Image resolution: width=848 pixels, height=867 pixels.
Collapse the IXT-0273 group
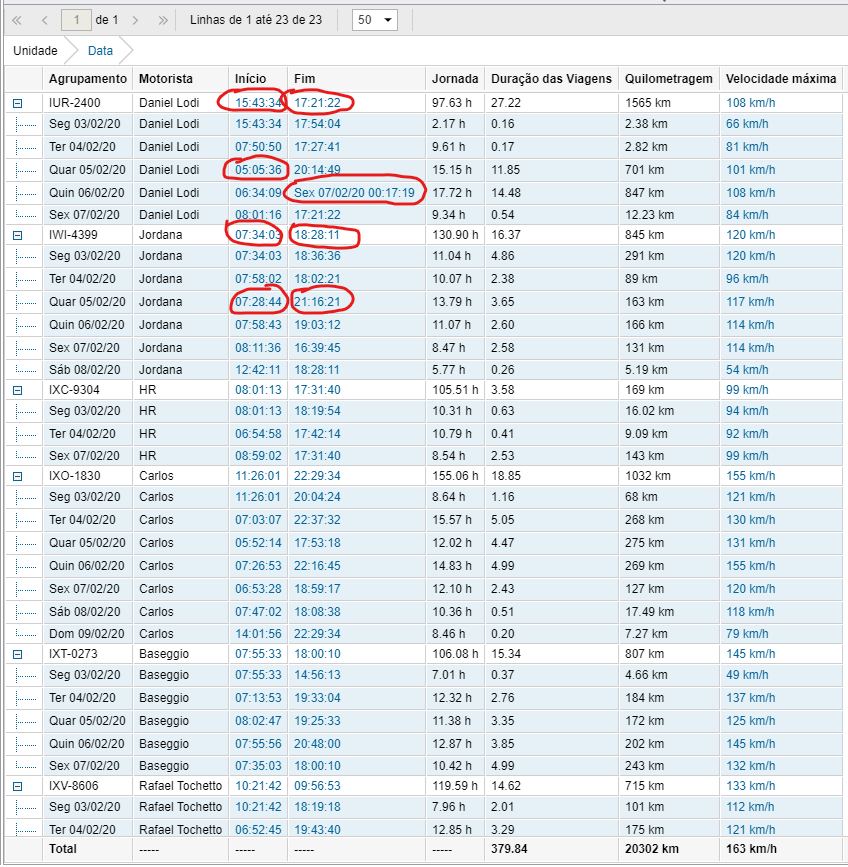tap(17, 654)
